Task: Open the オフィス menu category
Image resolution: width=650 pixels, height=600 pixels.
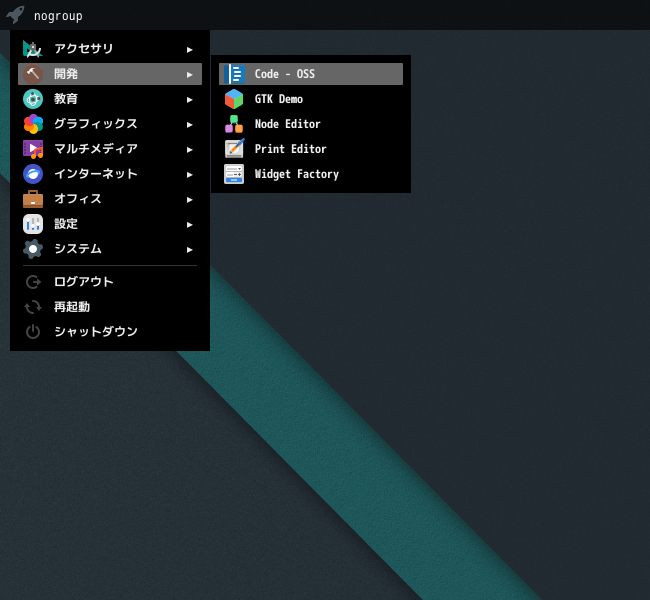Action: click(x=110, y=199)
